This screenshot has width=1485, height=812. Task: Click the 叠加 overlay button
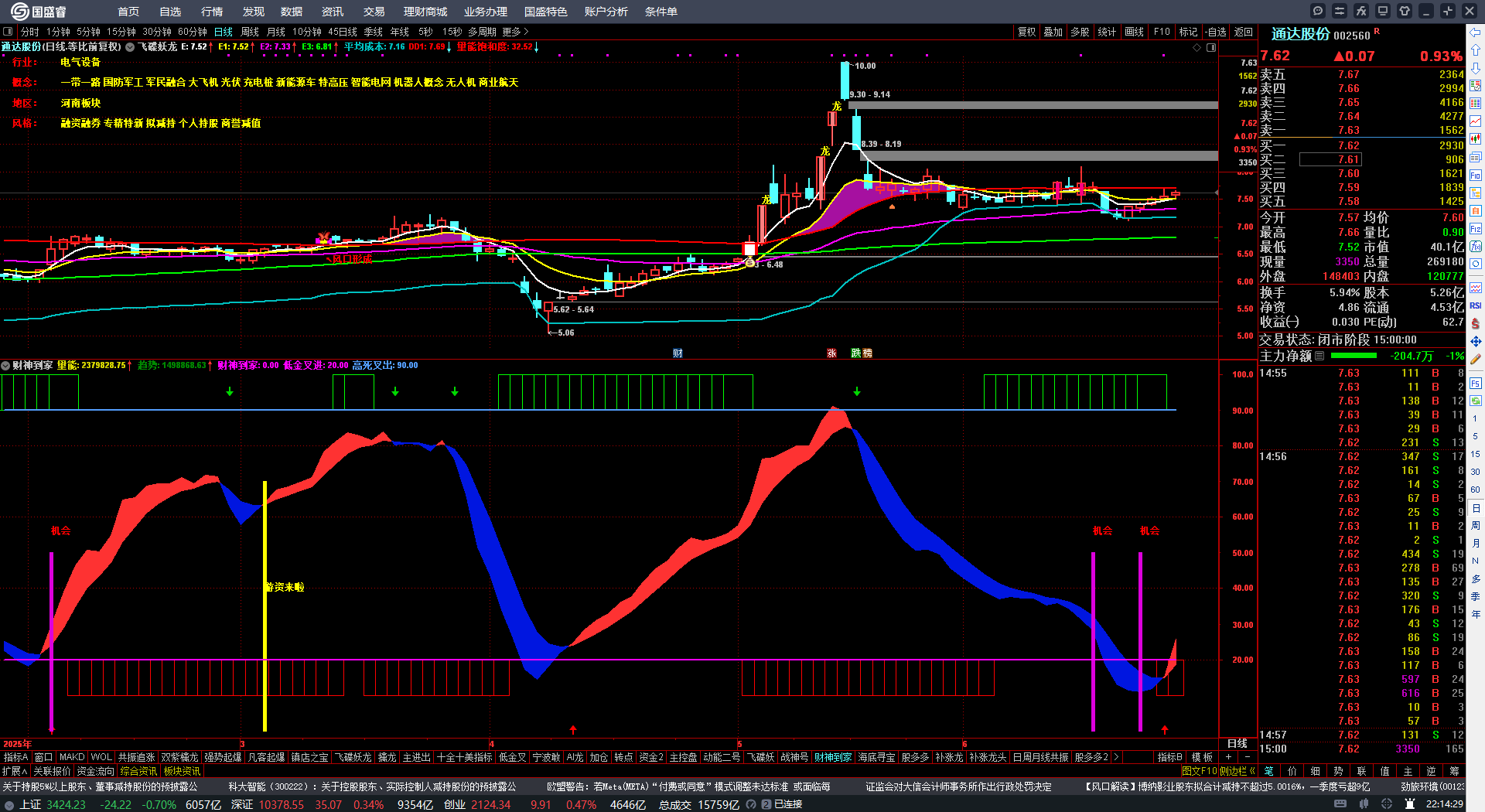1053,32
